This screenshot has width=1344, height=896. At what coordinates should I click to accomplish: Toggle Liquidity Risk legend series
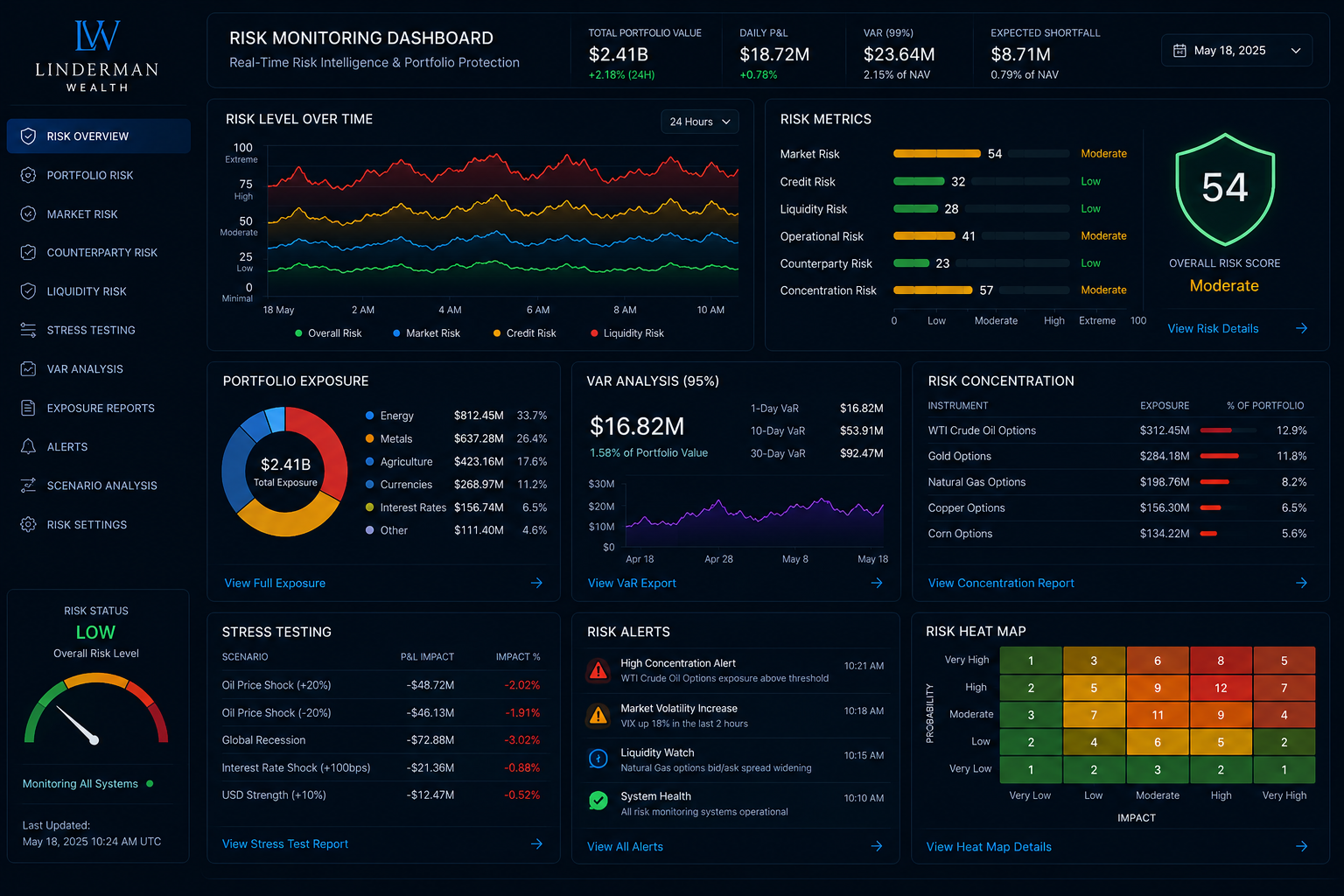tap(626, 333)
